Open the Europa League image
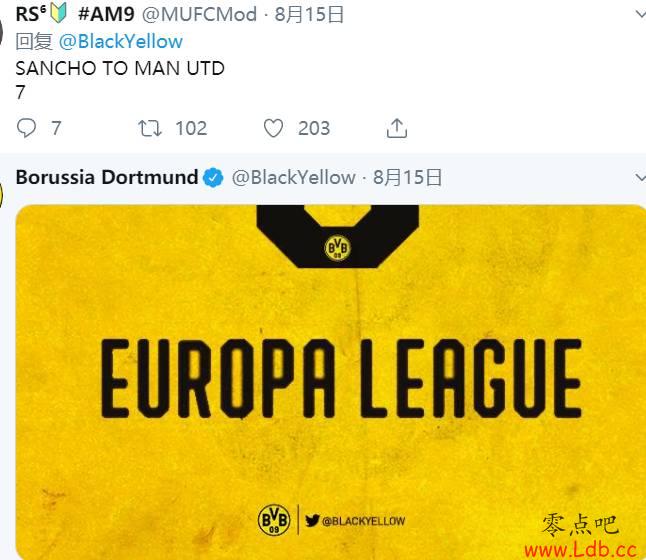 [x=331, y=382]
